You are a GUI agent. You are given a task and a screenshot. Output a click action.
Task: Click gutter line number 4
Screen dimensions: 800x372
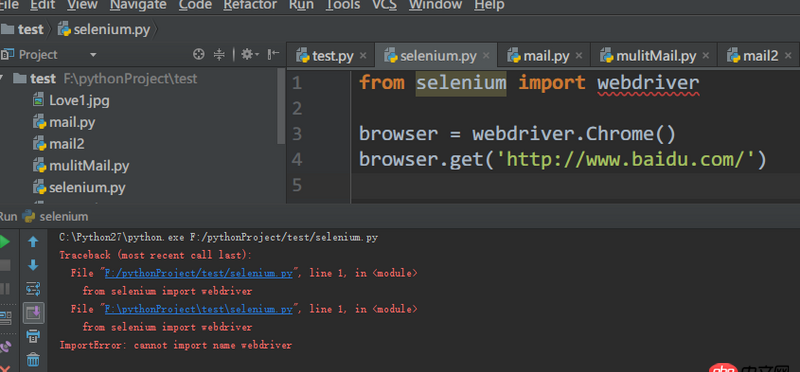coord(297,160)
